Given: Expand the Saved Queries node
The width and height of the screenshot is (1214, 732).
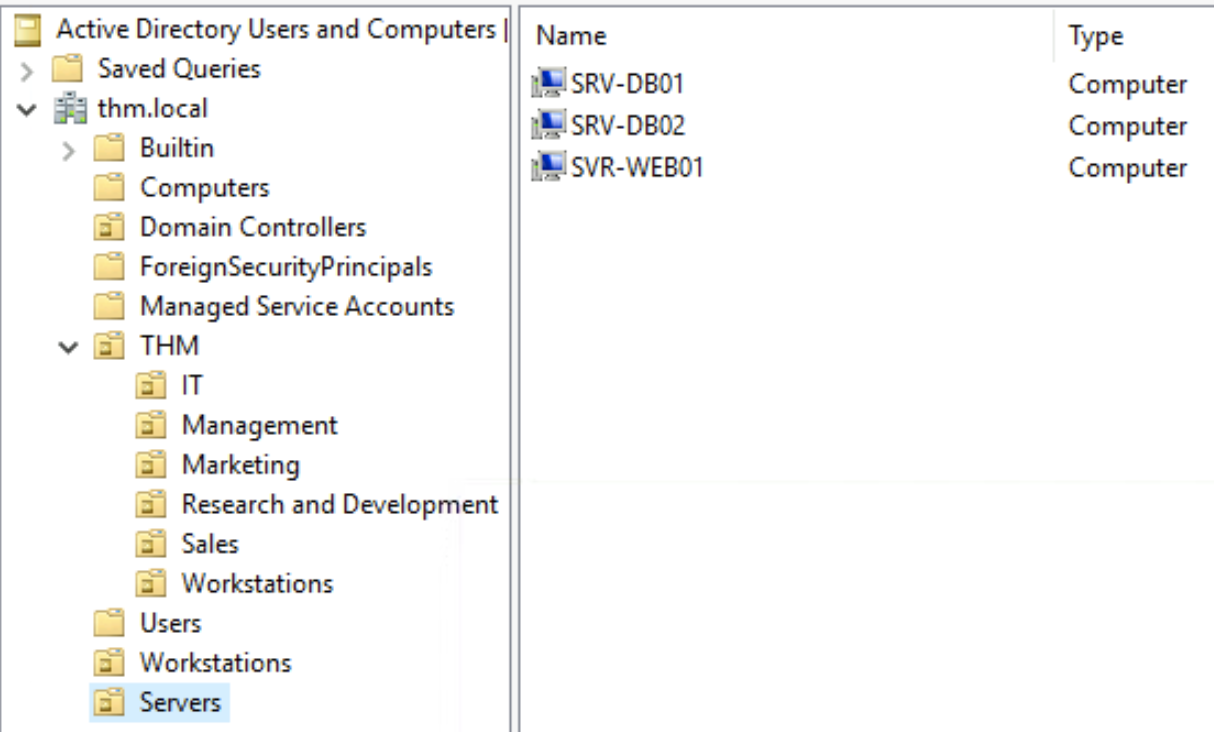Looking at the screenshot, I should point(29,71).
